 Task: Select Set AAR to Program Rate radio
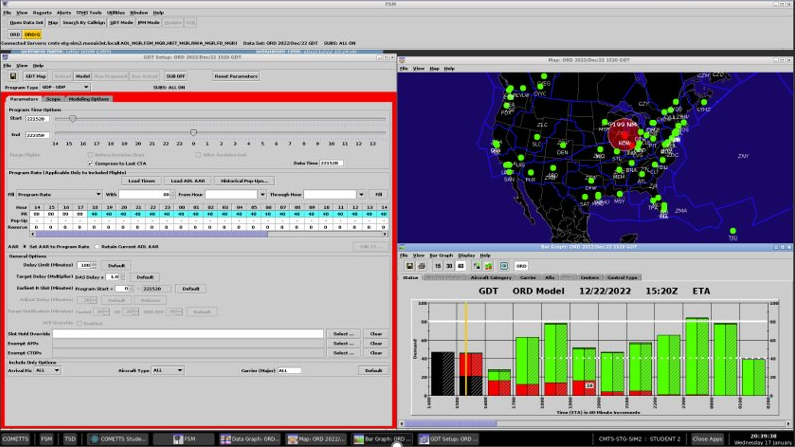click(25, 247)
